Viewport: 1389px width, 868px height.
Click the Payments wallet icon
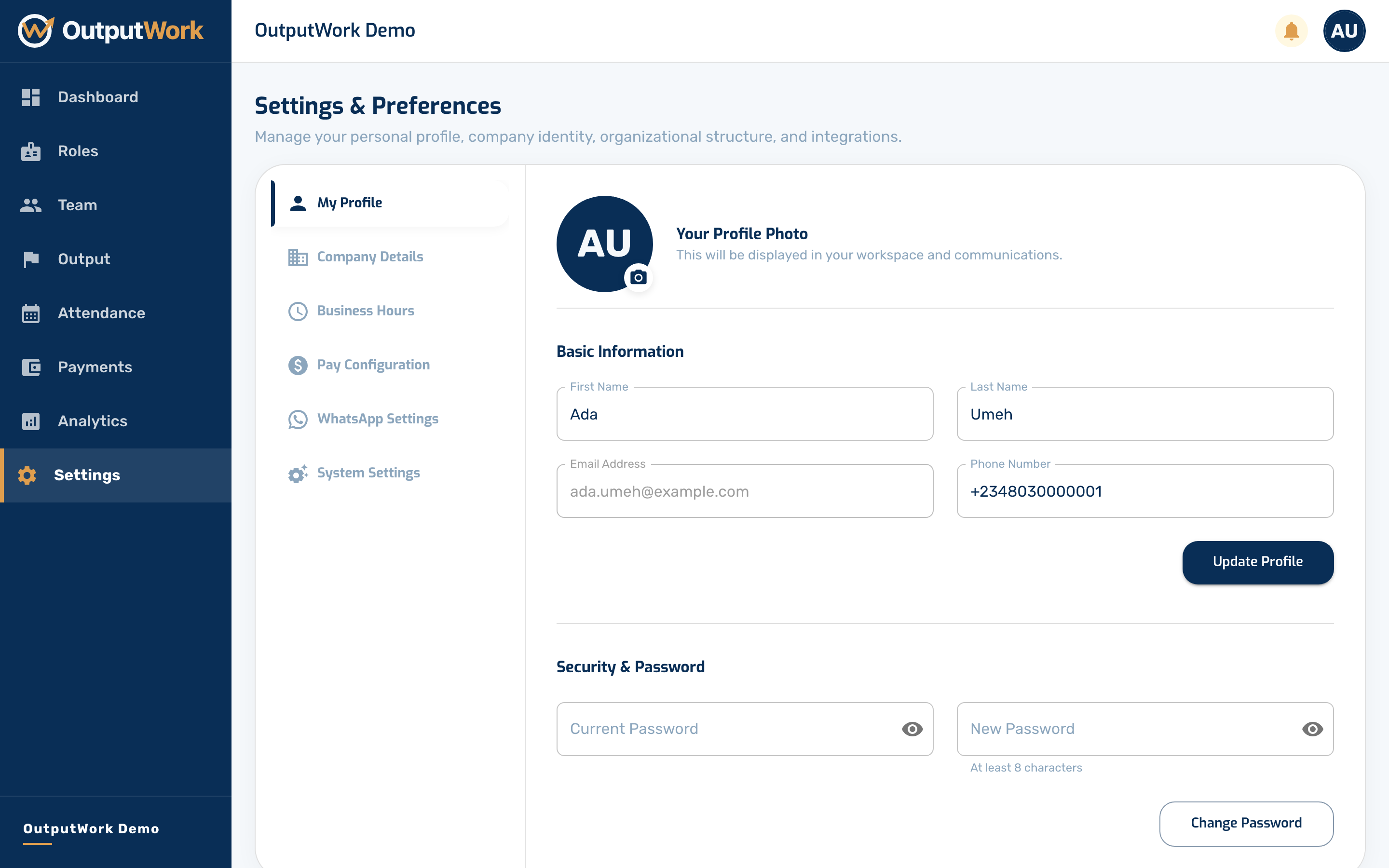(x=31, y=367)
